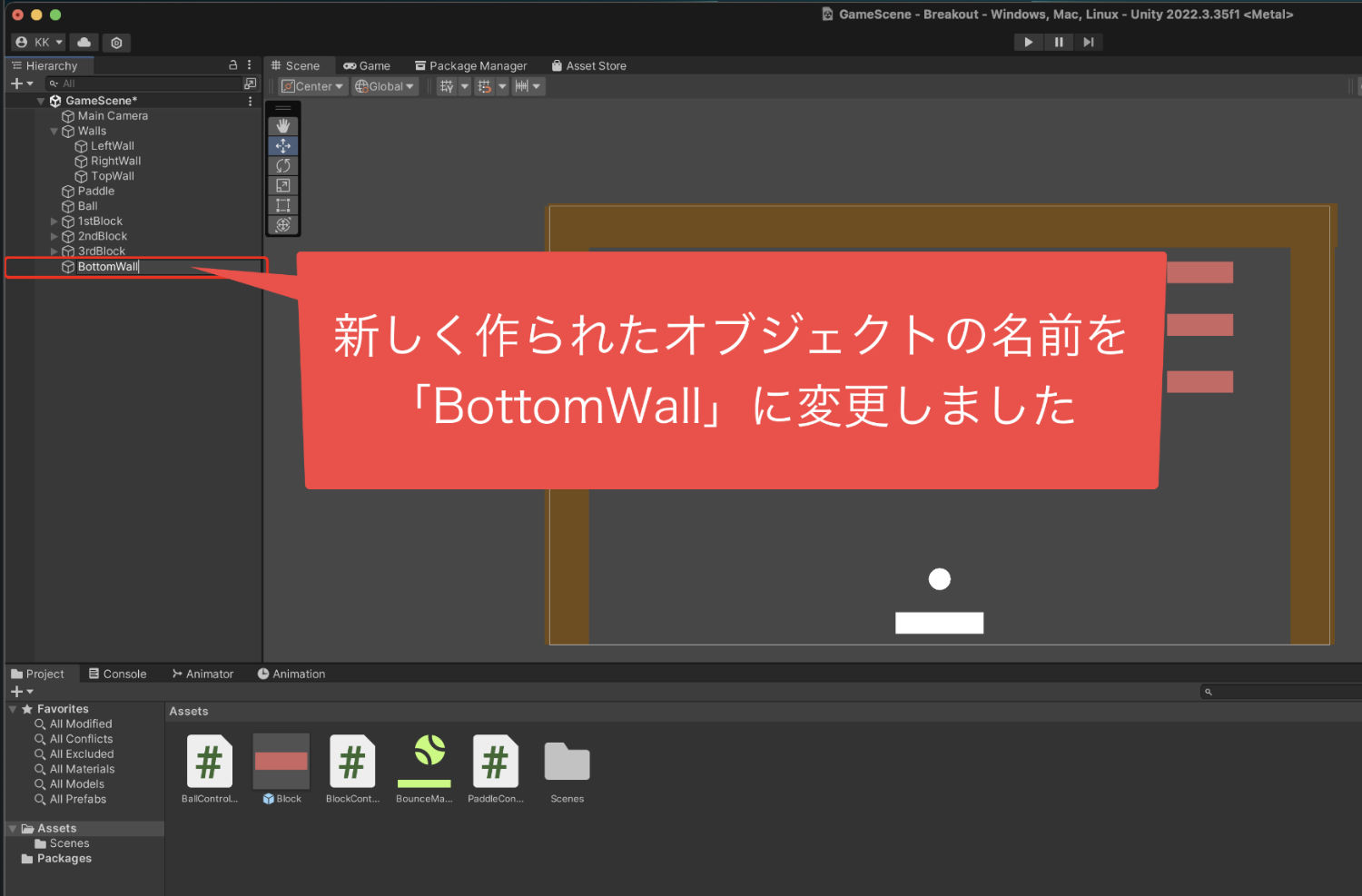Select the Scenes folder thumbnail
1362x896 pixels.
[567, 769]
